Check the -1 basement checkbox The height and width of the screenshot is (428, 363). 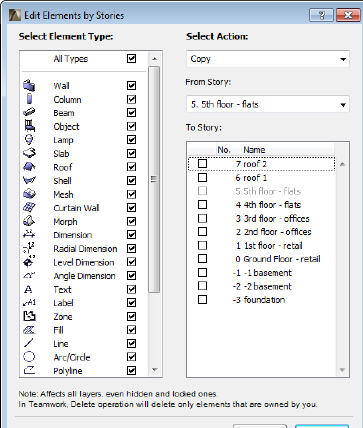(202, 272)
